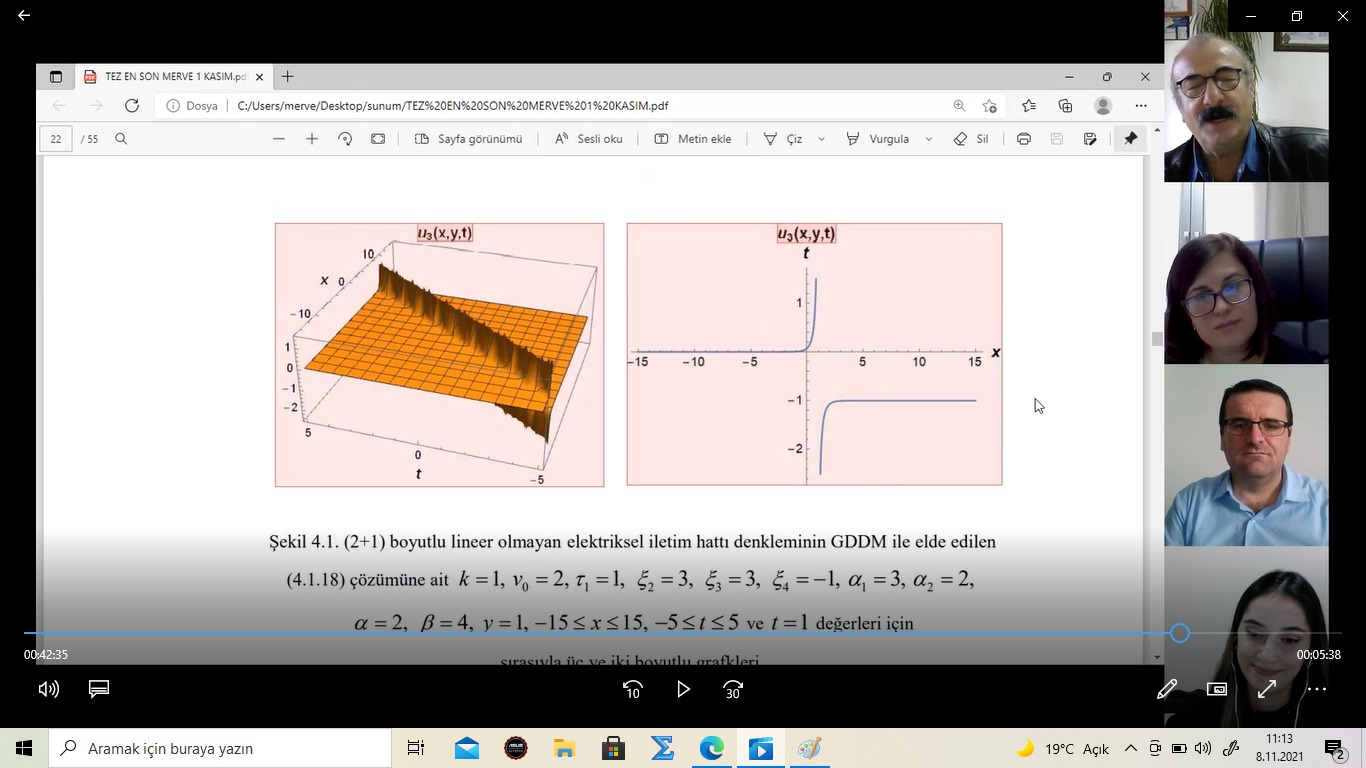Open the pencil edit options in player
Screen dimensions: 1366x768
pos(1167,689)
